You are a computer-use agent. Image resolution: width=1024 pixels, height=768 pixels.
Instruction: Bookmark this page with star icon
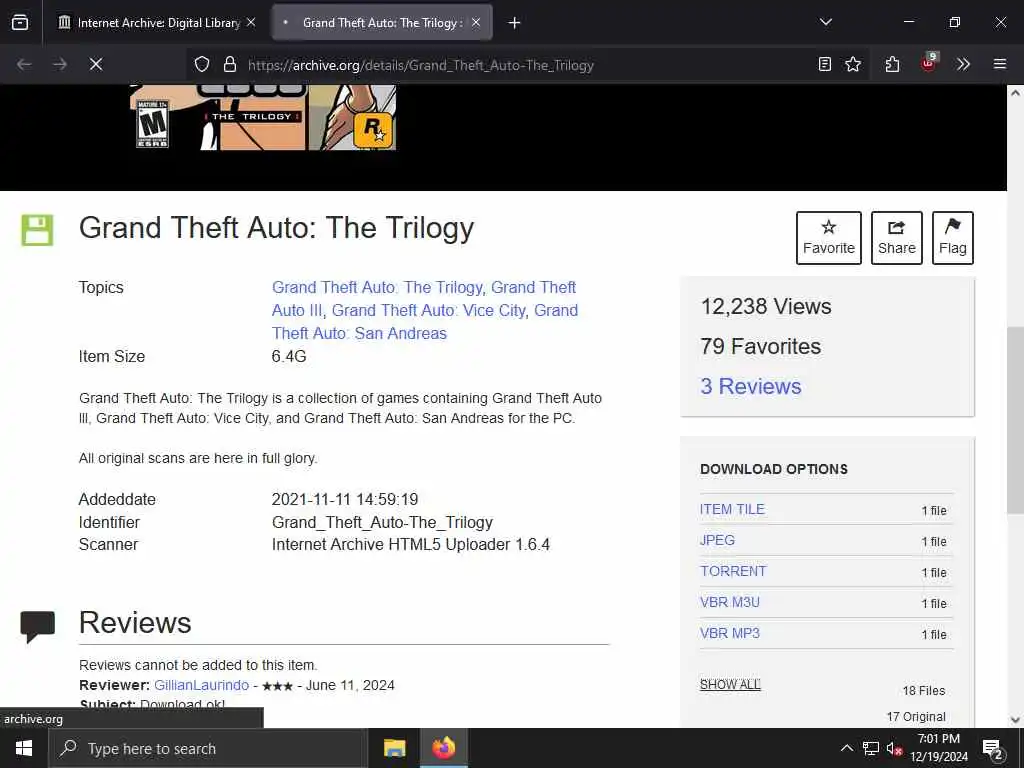pos(853,64)
